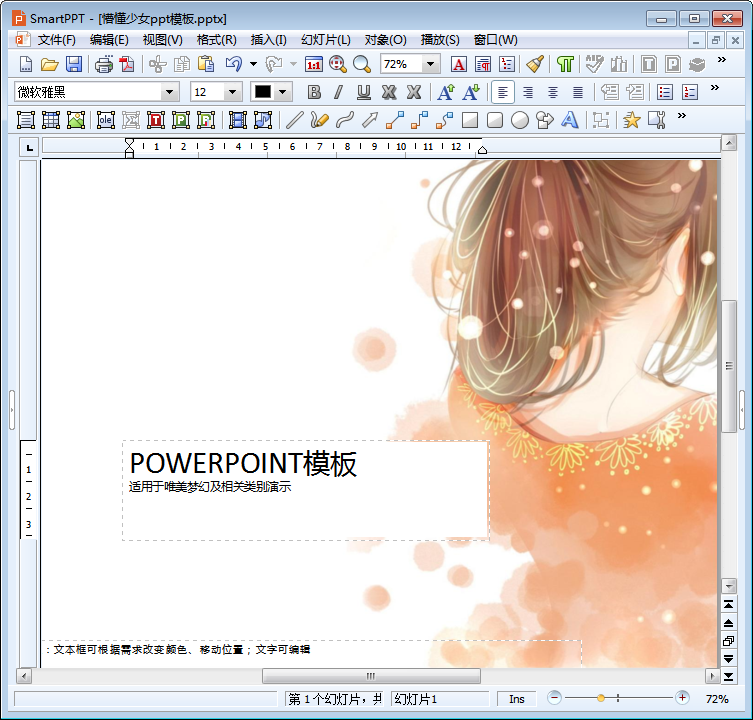Open the 插入(I) menu
The height and width of the screenshot is (720, 753).
pyautogui.click(x=268, y=40)
